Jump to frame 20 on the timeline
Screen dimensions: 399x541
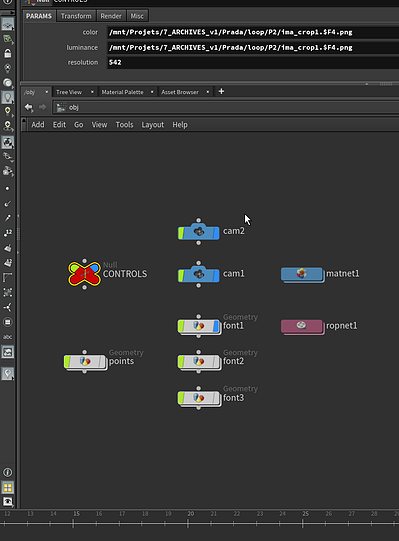191,514
